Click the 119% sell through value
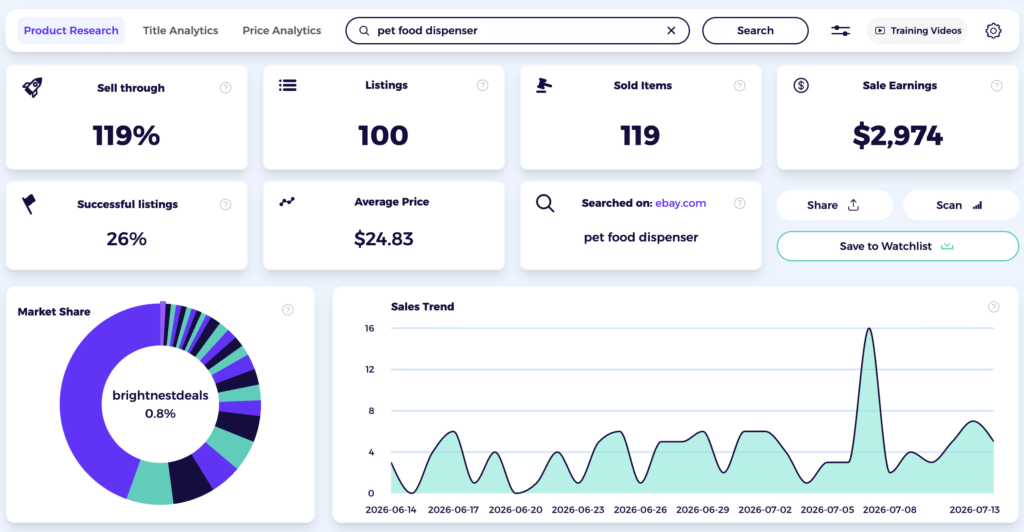1024x532 pixels. (126, 136)
